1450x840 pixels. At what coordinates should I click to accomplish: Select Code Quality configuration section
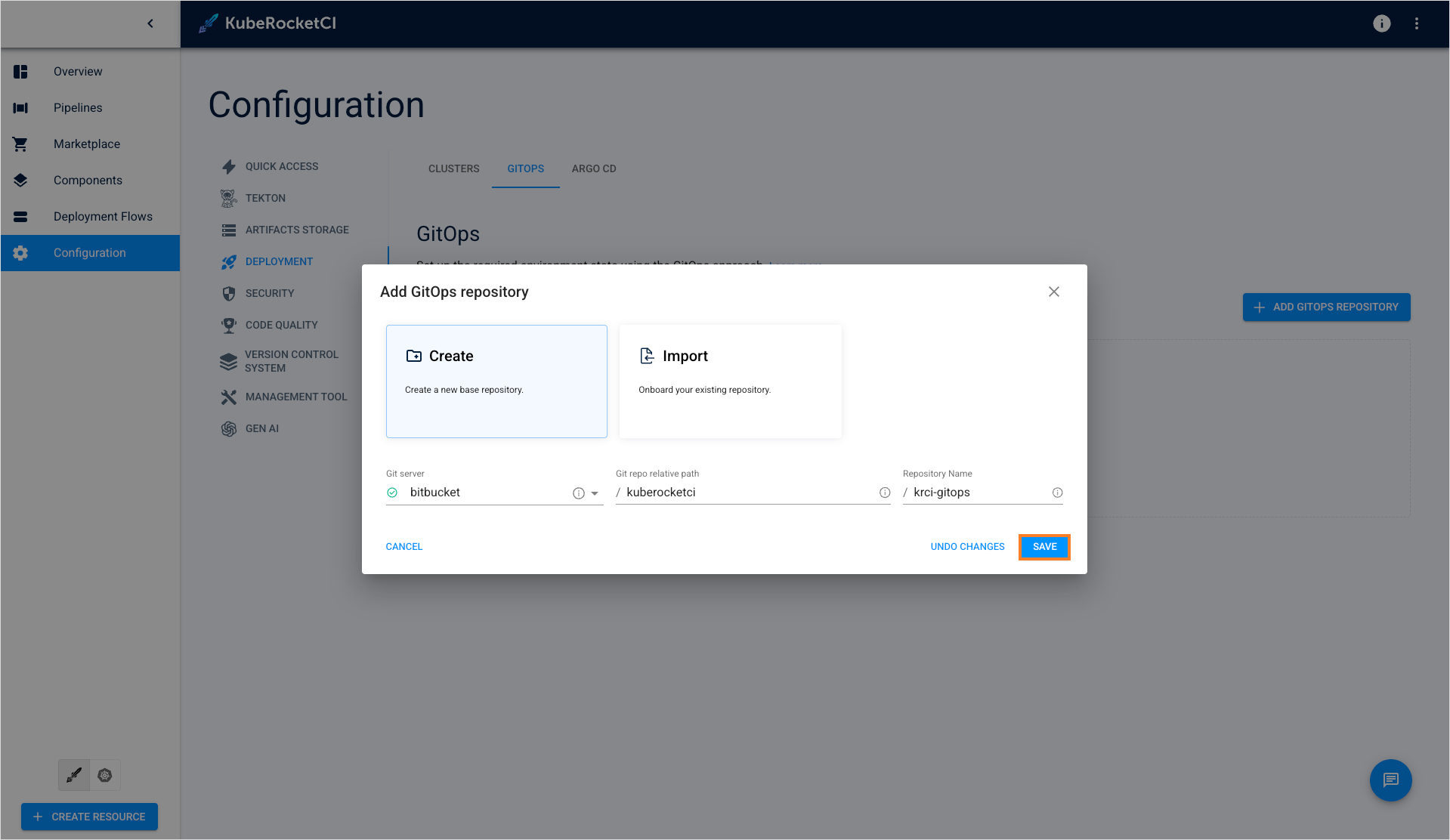[x=281, y=325]
